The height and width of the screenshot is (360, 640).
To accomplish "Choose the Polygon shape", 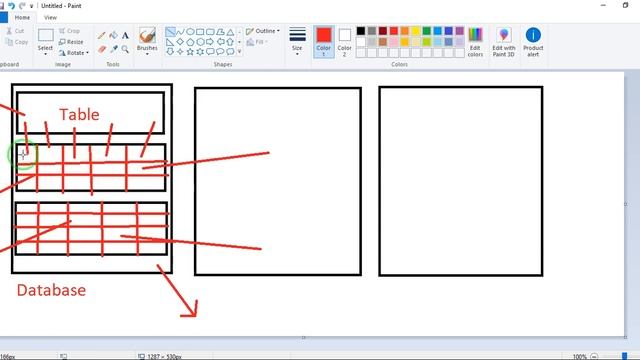I will tap(220, 31).
